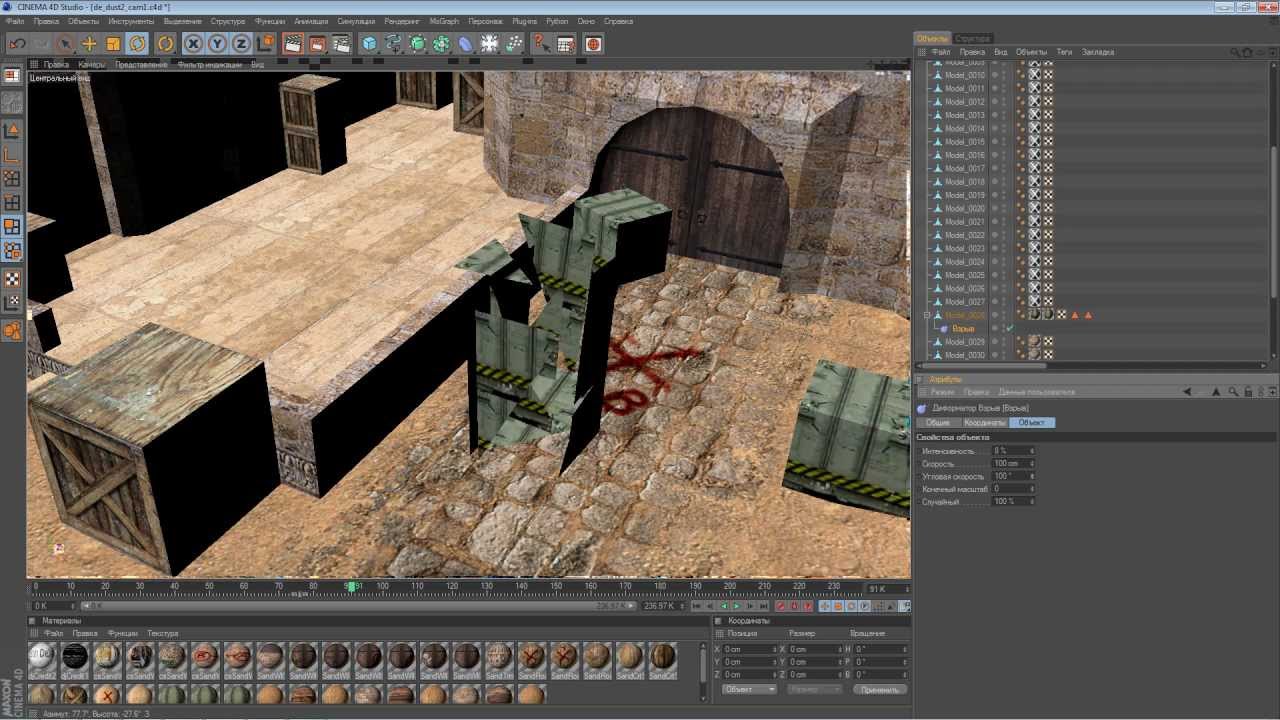Click the Интенсивность value field
Image resolution: width=1280 pixels, height=720 pixels.
[x=1012, y=451]
